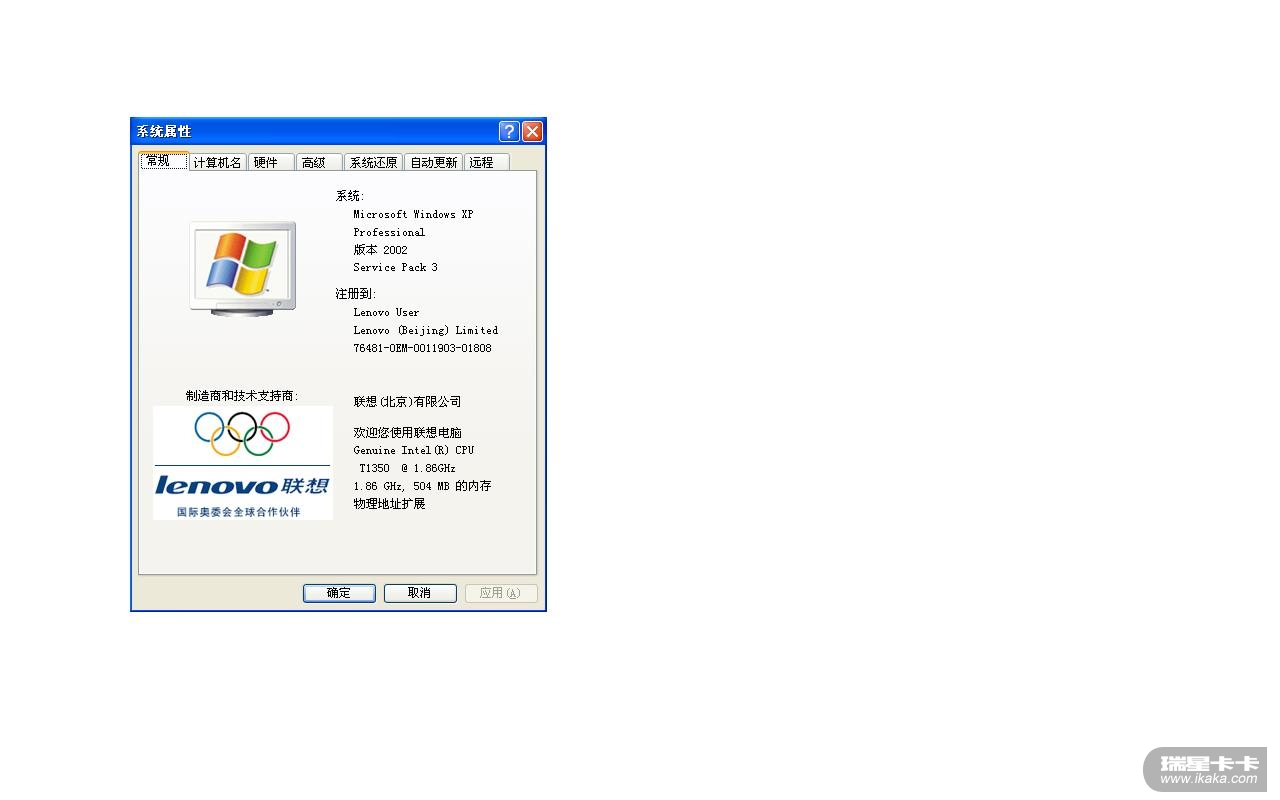Click the 取消 button
The image size is (1280, 800).
(x=420, y=593)
